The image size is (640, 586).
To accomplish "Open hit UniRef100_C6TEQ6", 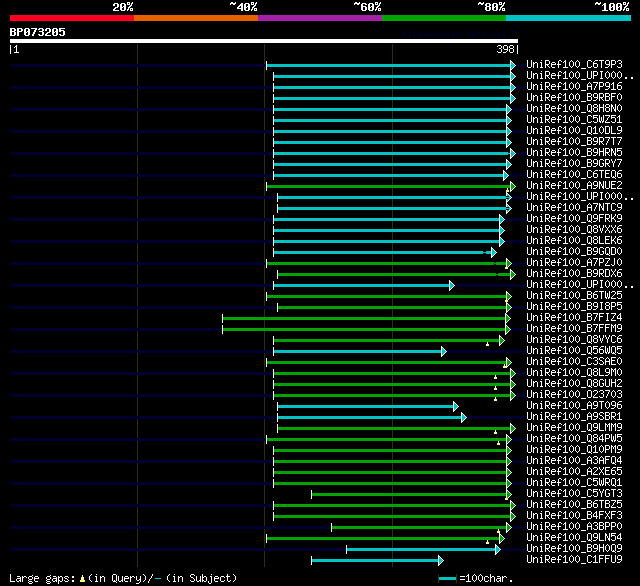I will coord(574,175).
